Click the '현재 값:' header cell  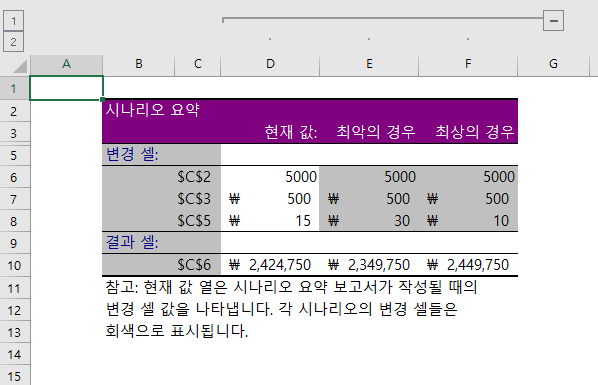(x=291, y=132)
